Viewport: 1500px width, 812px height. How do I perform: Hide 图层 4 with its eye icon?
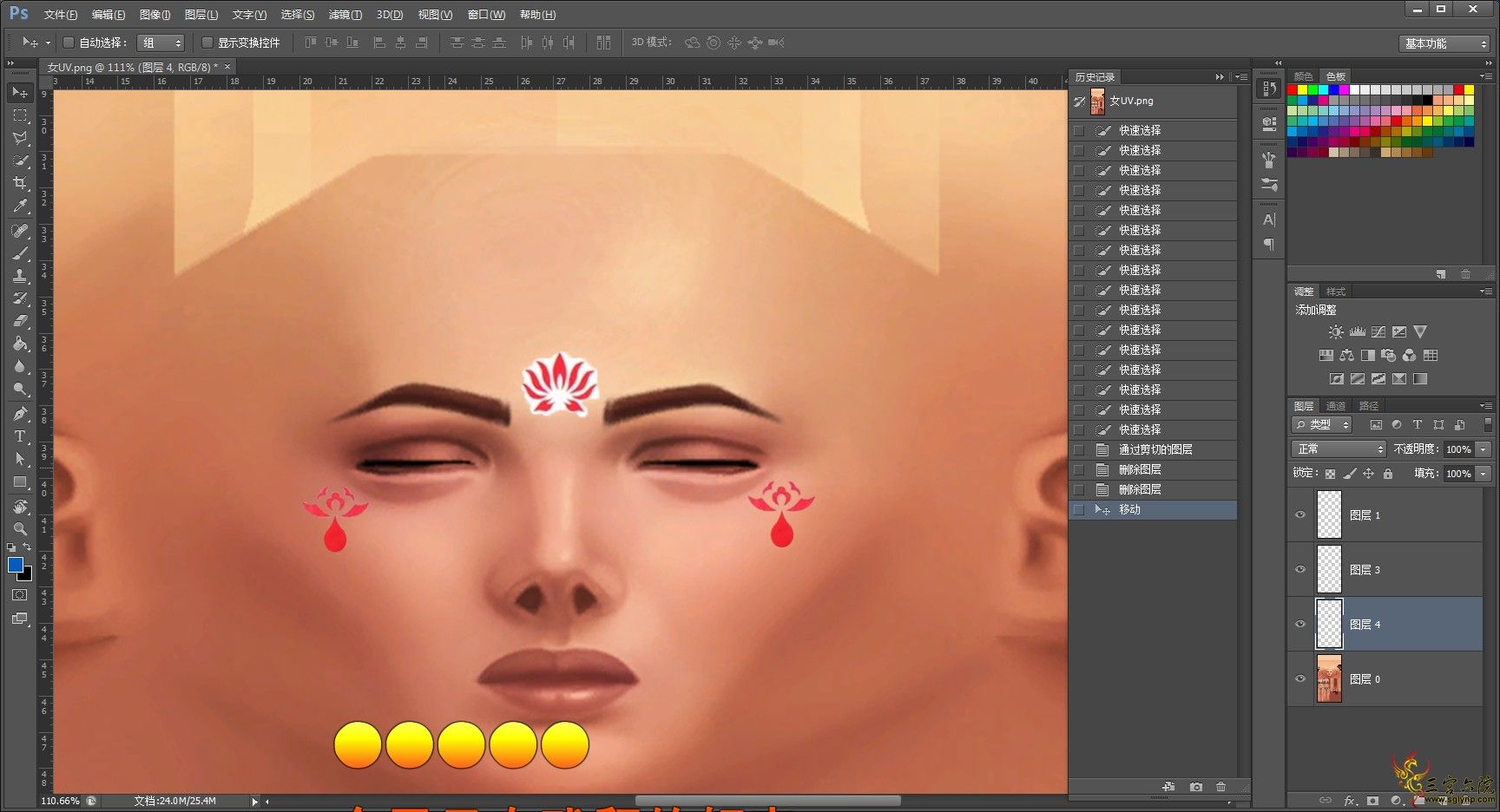1300,624
